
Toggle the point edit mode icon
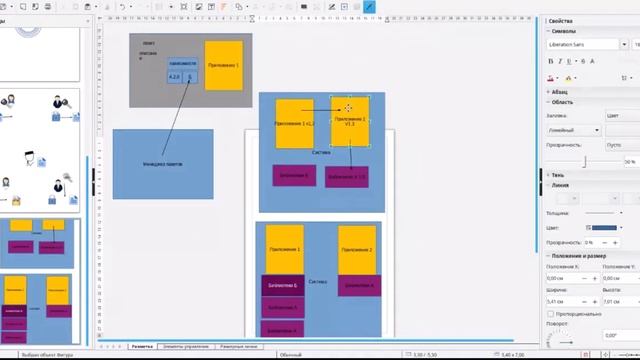click(332, 7)
